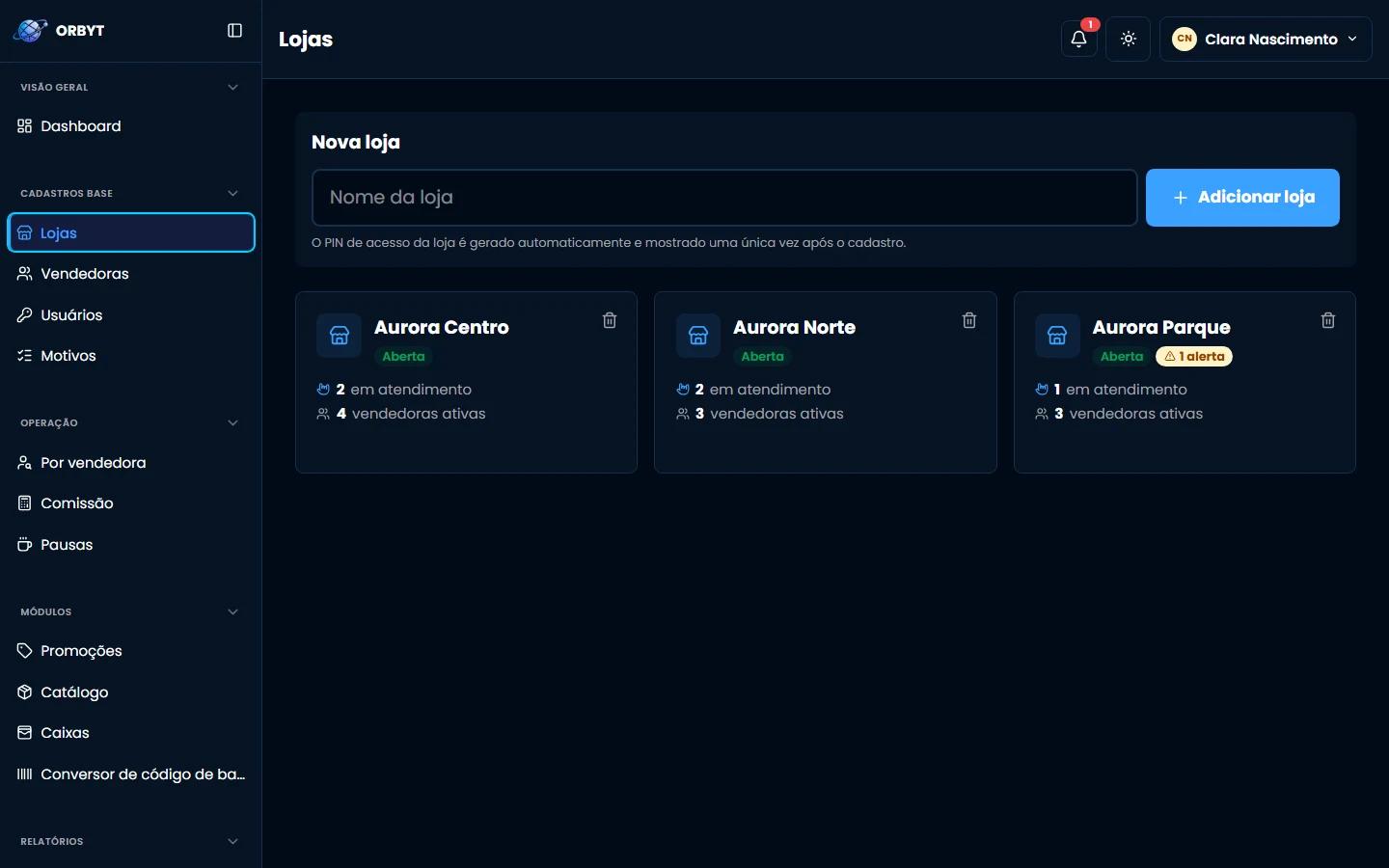Viewport: 1389px width, 868px height.
Task: Delete the Aurora Norte store
Action: tap(969, 320)
